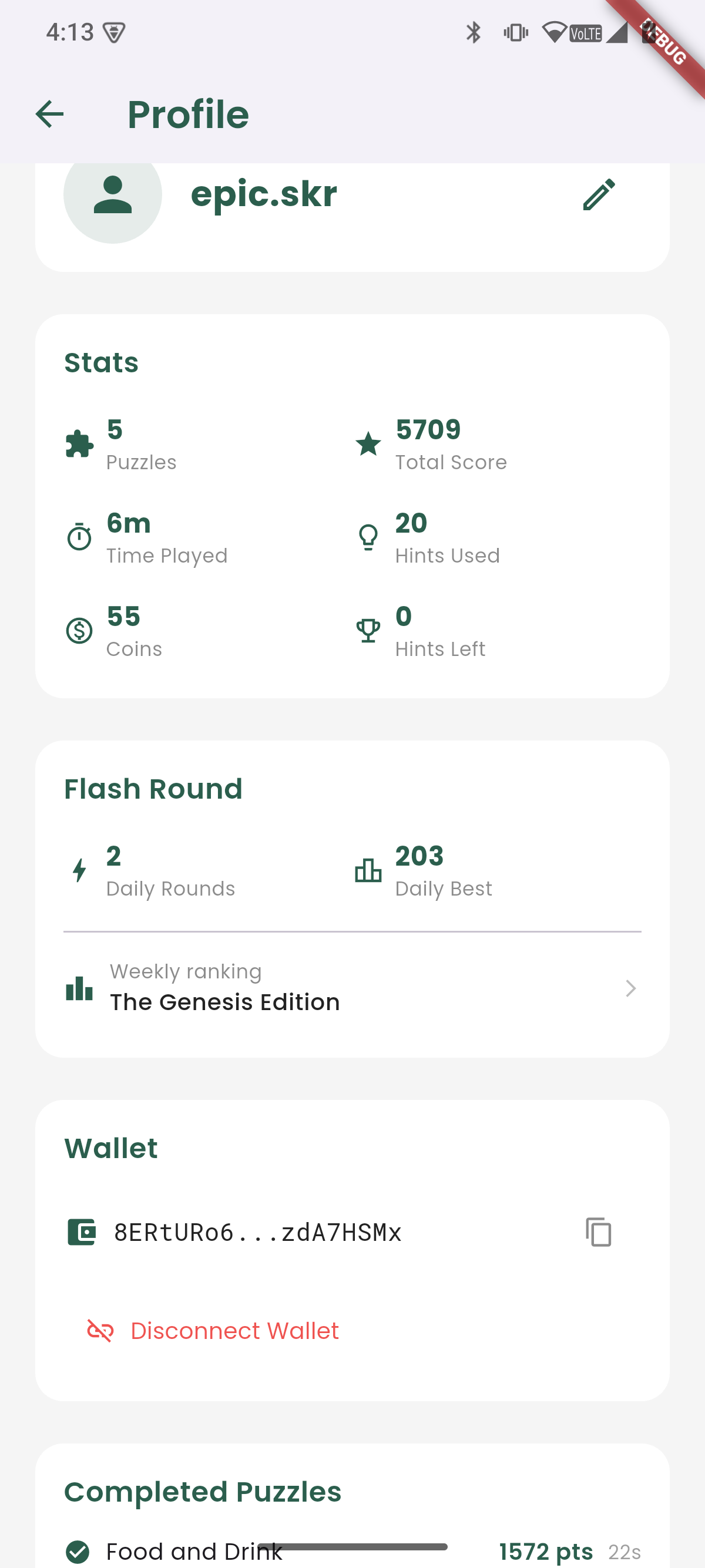
Task: Tap the Bluetooth icon in status bar
Action: coord(473,32)
